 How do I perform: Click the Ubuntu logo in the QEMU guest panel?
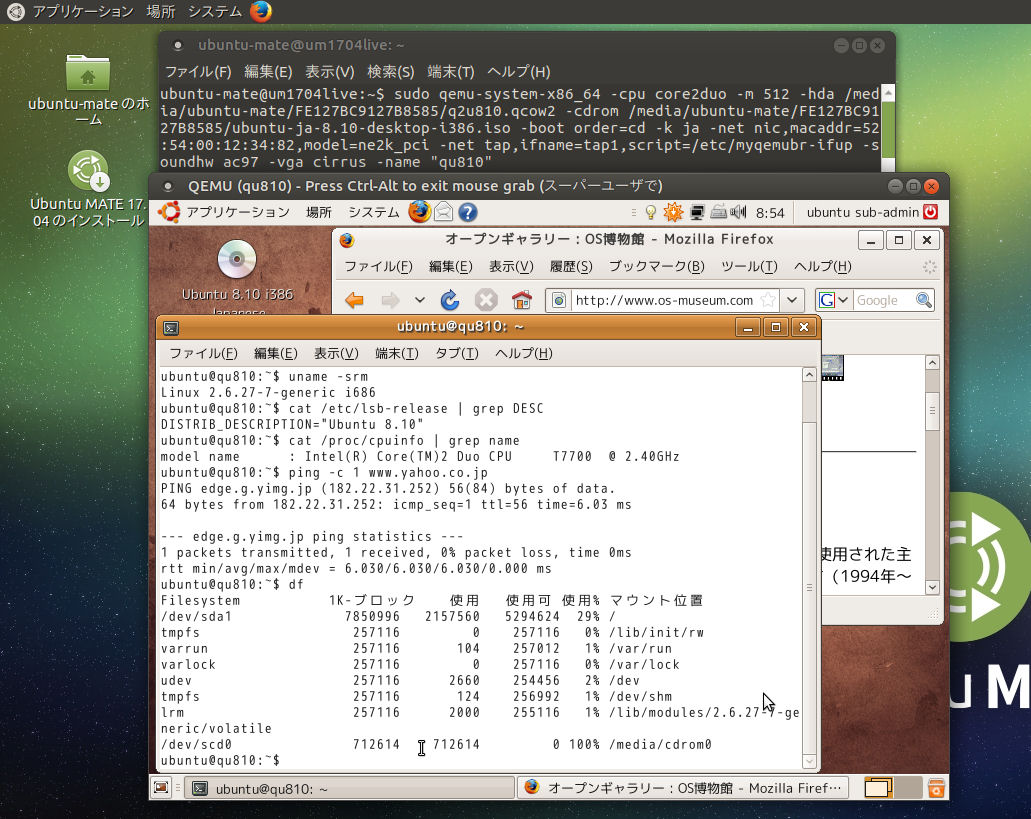169,212
